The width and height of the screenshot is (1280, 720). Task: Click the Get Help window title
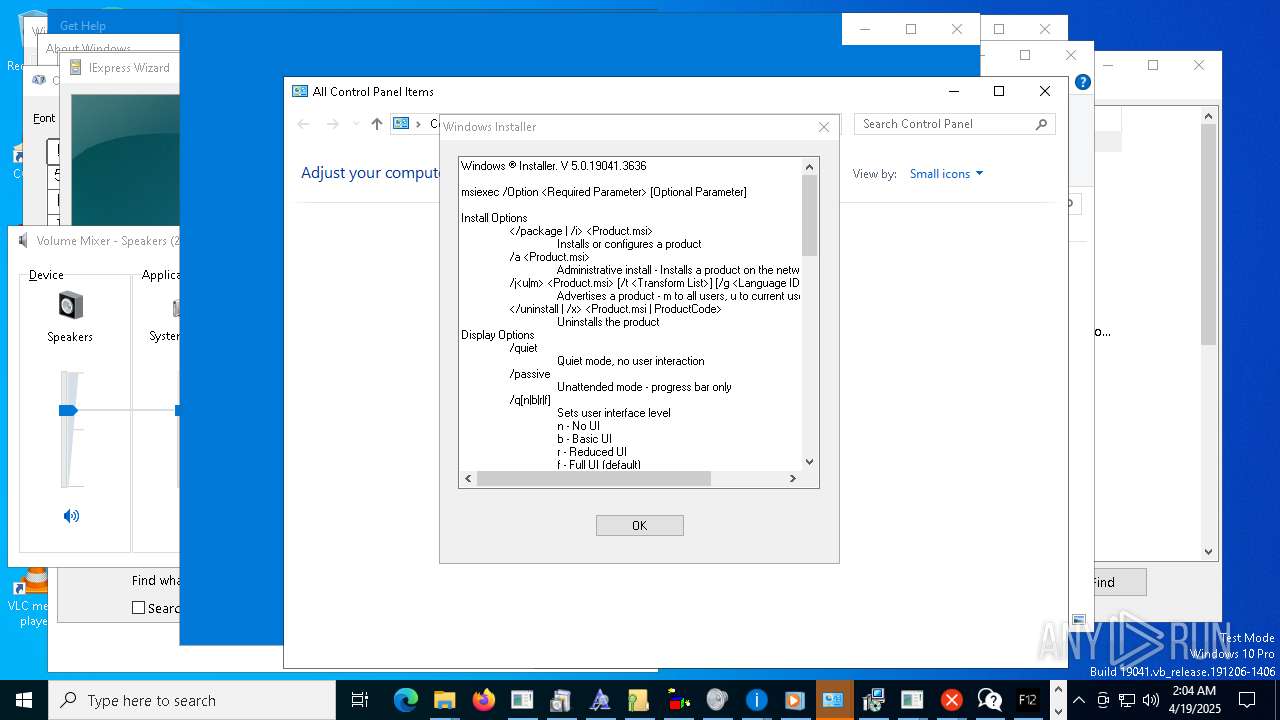coord(82,26)
